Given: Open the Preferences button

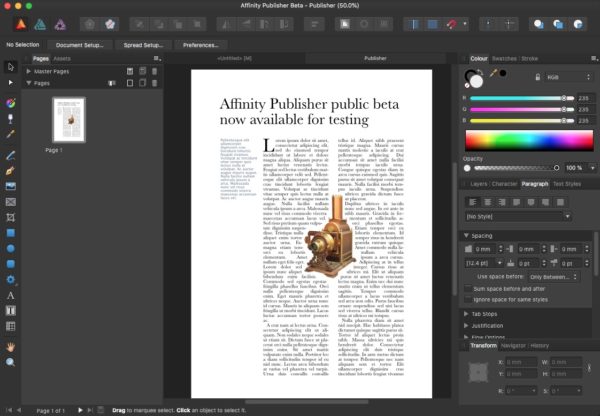Looking at the screenshot, I should click(x=201, y=45).
